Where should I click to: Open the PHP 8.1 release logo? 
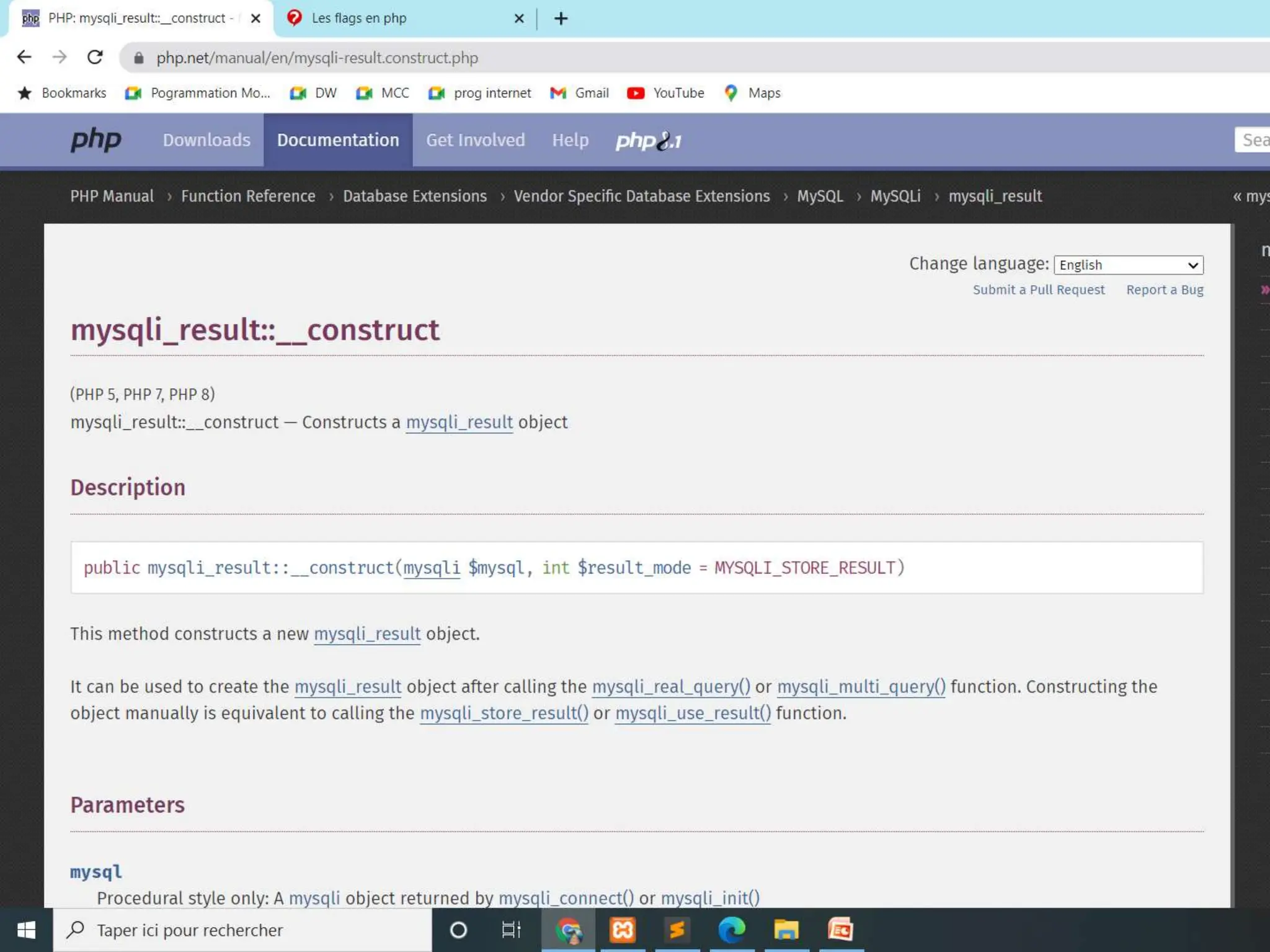(648, 141)
